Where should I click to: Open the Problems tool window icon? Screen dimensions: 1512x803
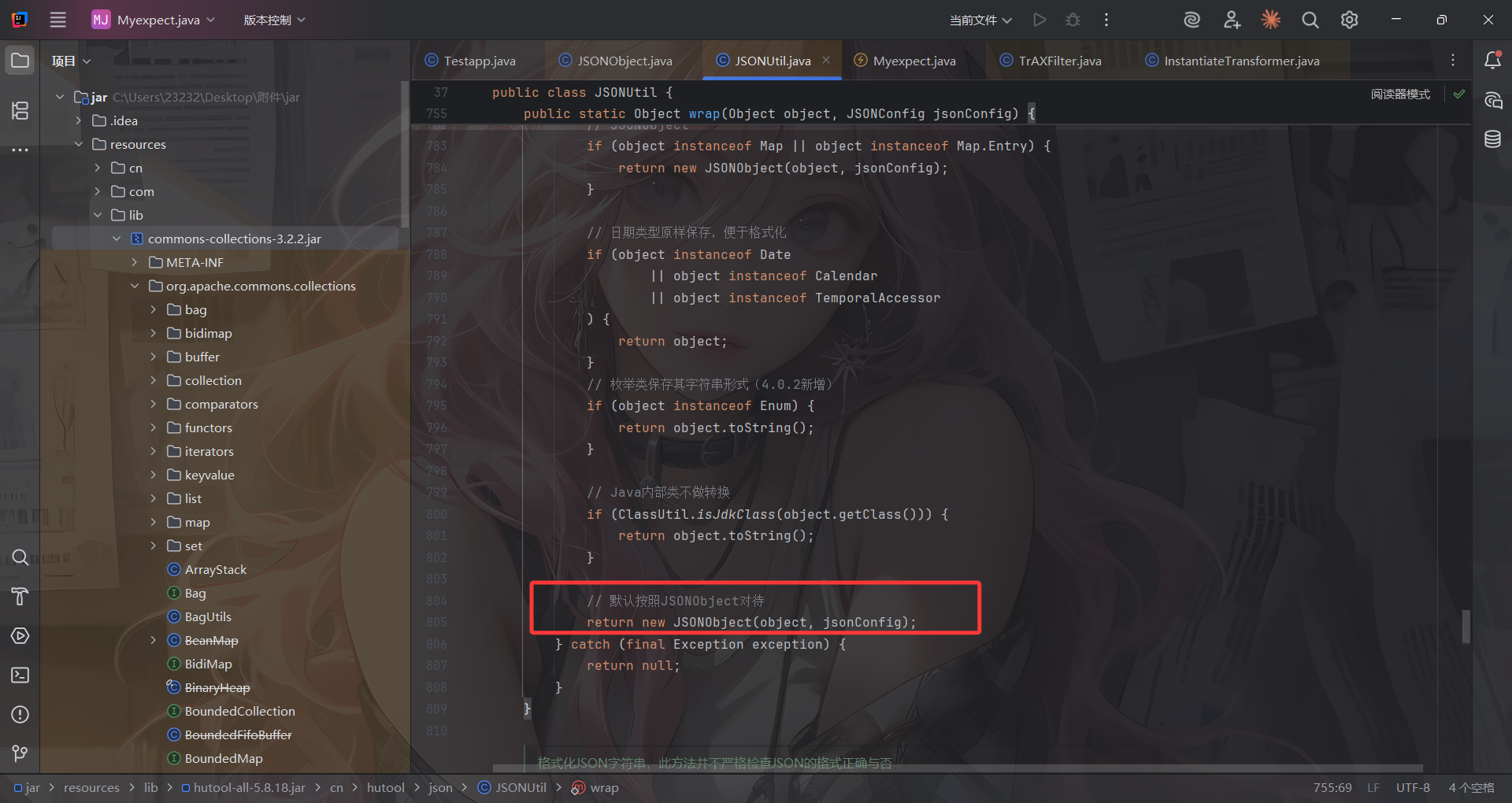pyautogui.click(x=20, y=714)
